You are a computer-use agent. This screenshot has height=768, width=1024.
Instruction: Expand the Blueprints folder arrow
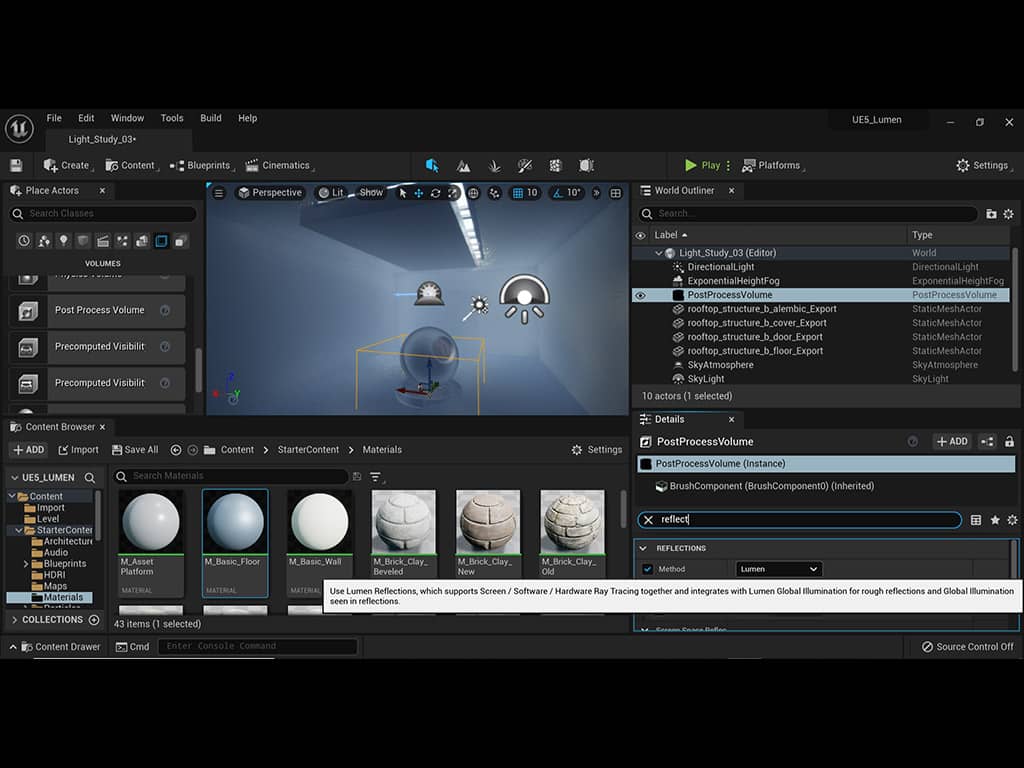(25, 564)
